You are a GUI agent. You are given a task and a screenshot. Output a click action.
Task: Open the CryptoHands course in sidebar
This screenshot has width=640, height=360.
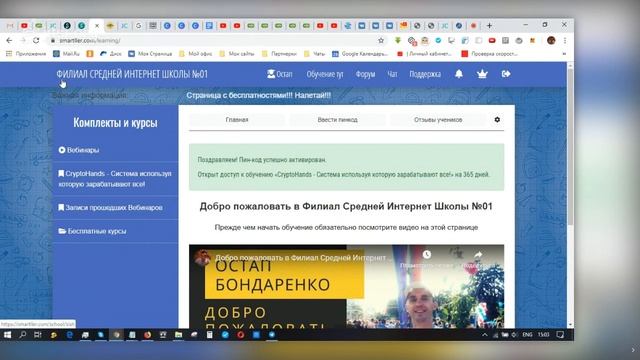pyautogui.click(x=116, y=179)
